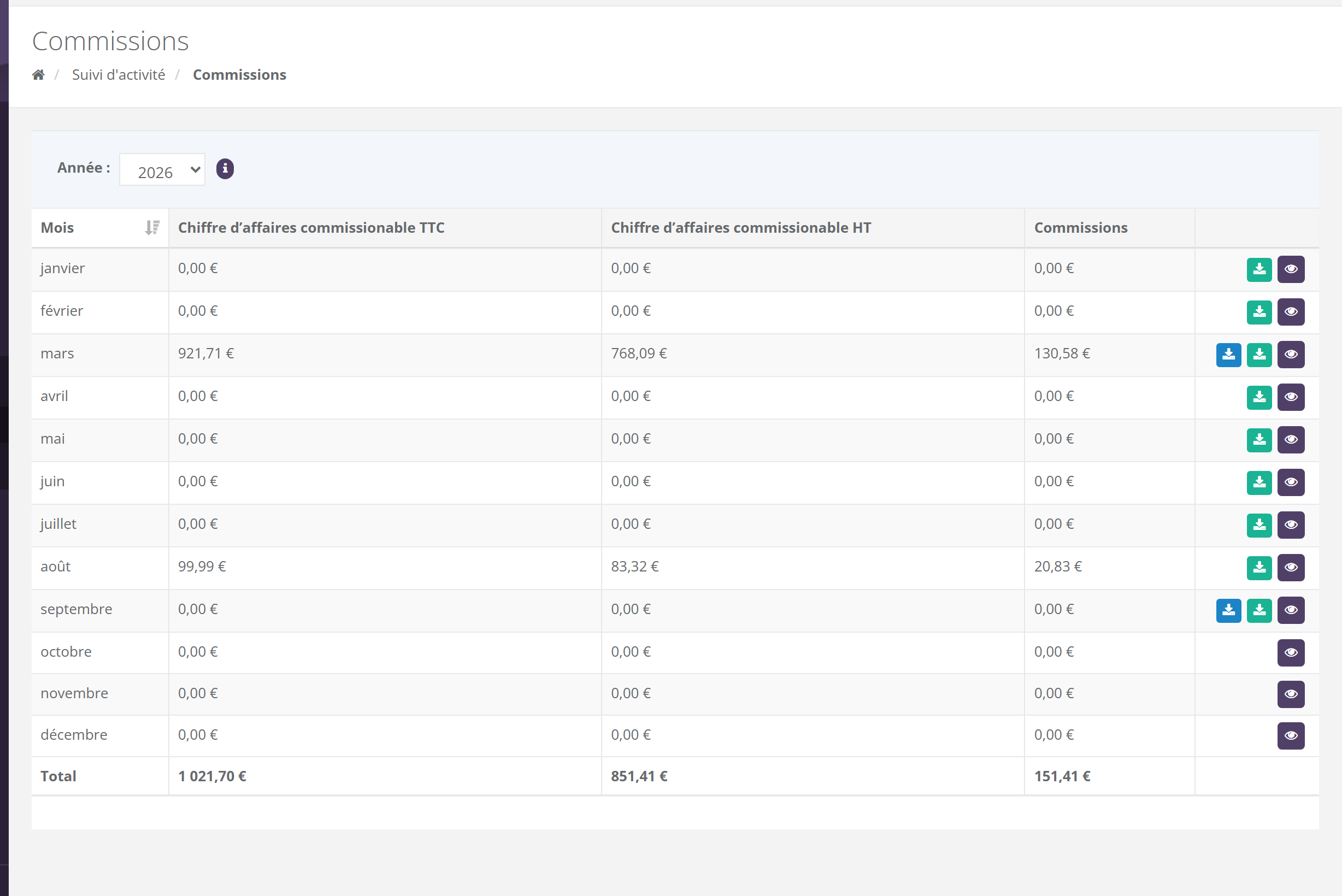
Task: Click the blue download icon for septembre
Action: click(x=1228, y=610)
